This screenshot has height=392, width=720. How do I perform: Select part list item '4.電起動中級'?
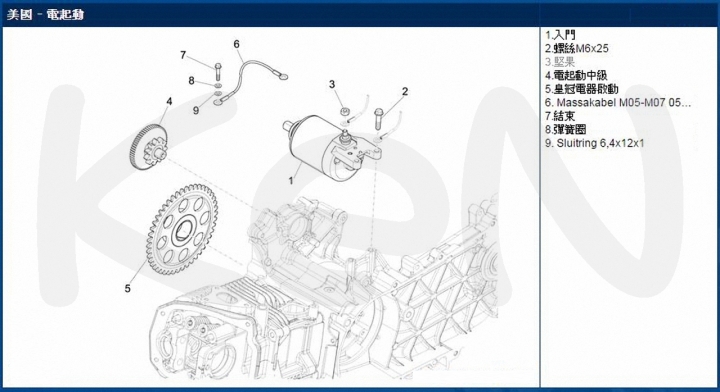click(576, 75)
